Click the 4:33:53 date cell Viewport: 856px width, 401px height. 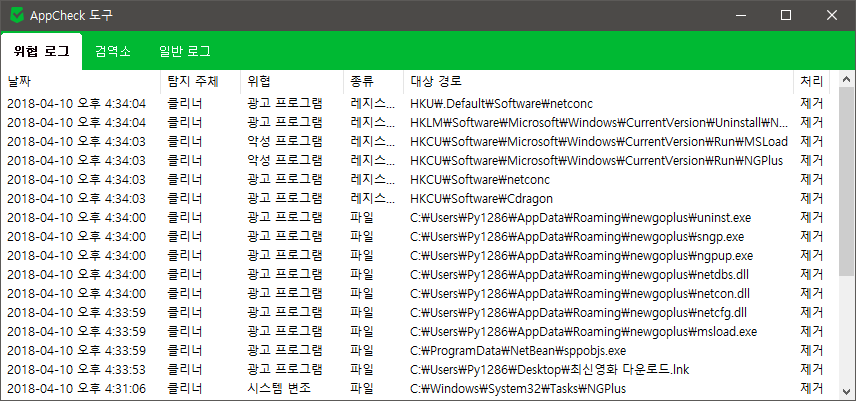[76, 369]
